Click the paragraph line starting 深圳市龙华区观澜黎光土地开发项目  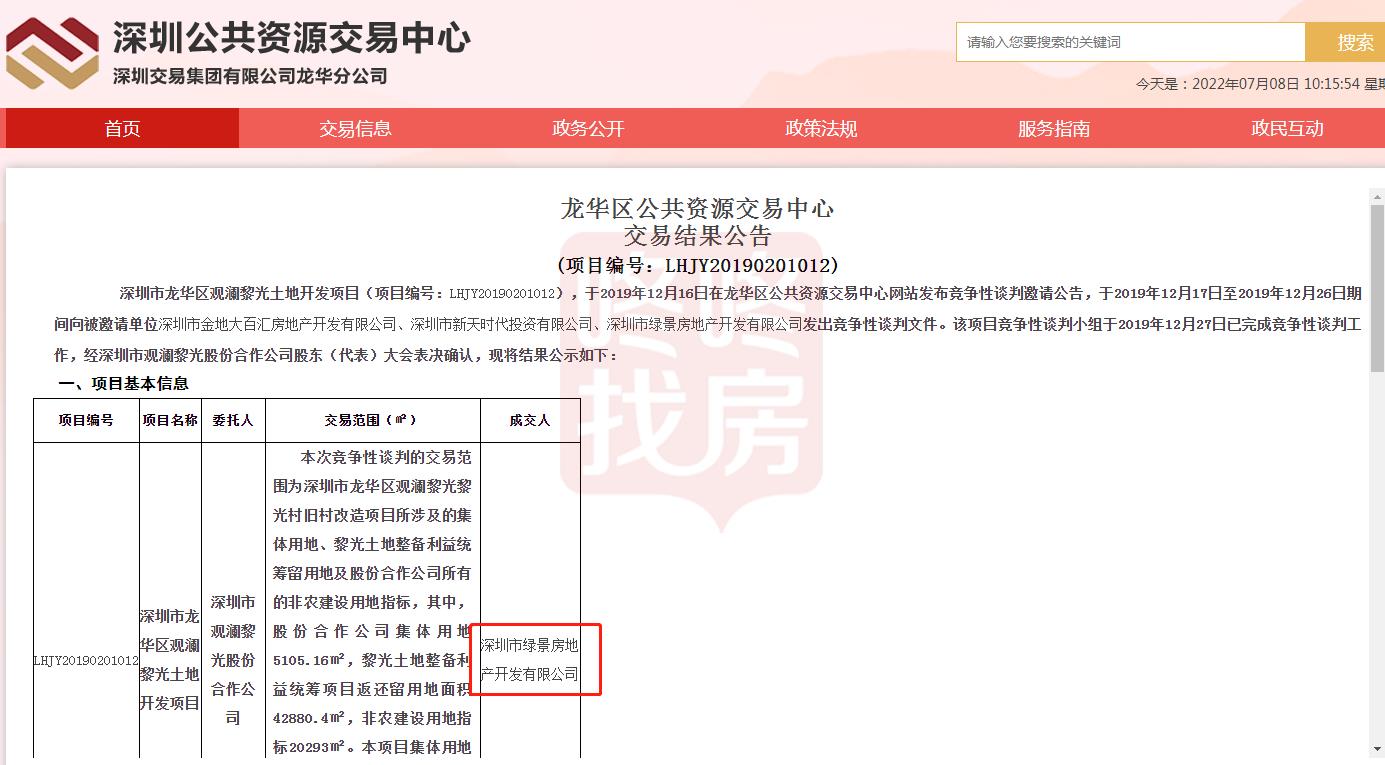(740, 294)
